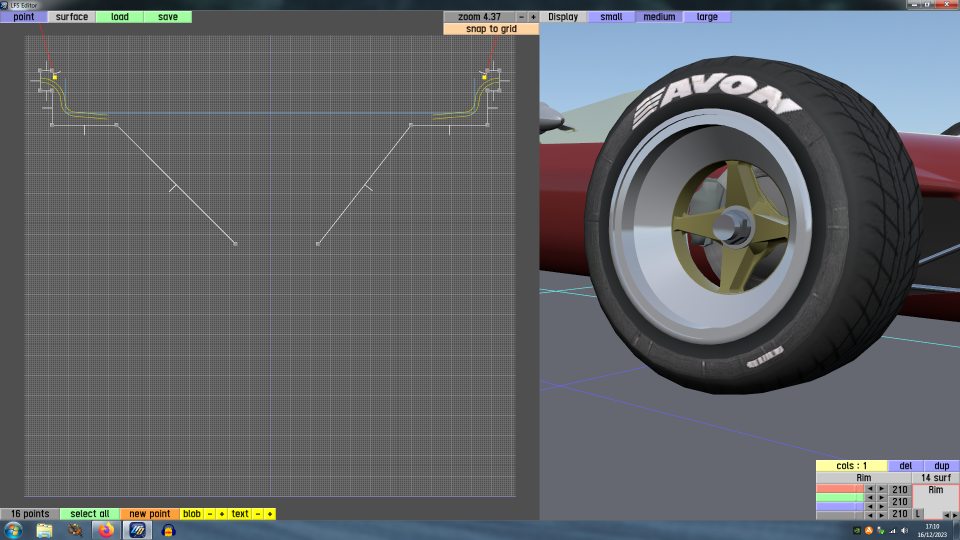Decrease zoom with the minus button
Screen dimensions: 960x540
point(521,17)
